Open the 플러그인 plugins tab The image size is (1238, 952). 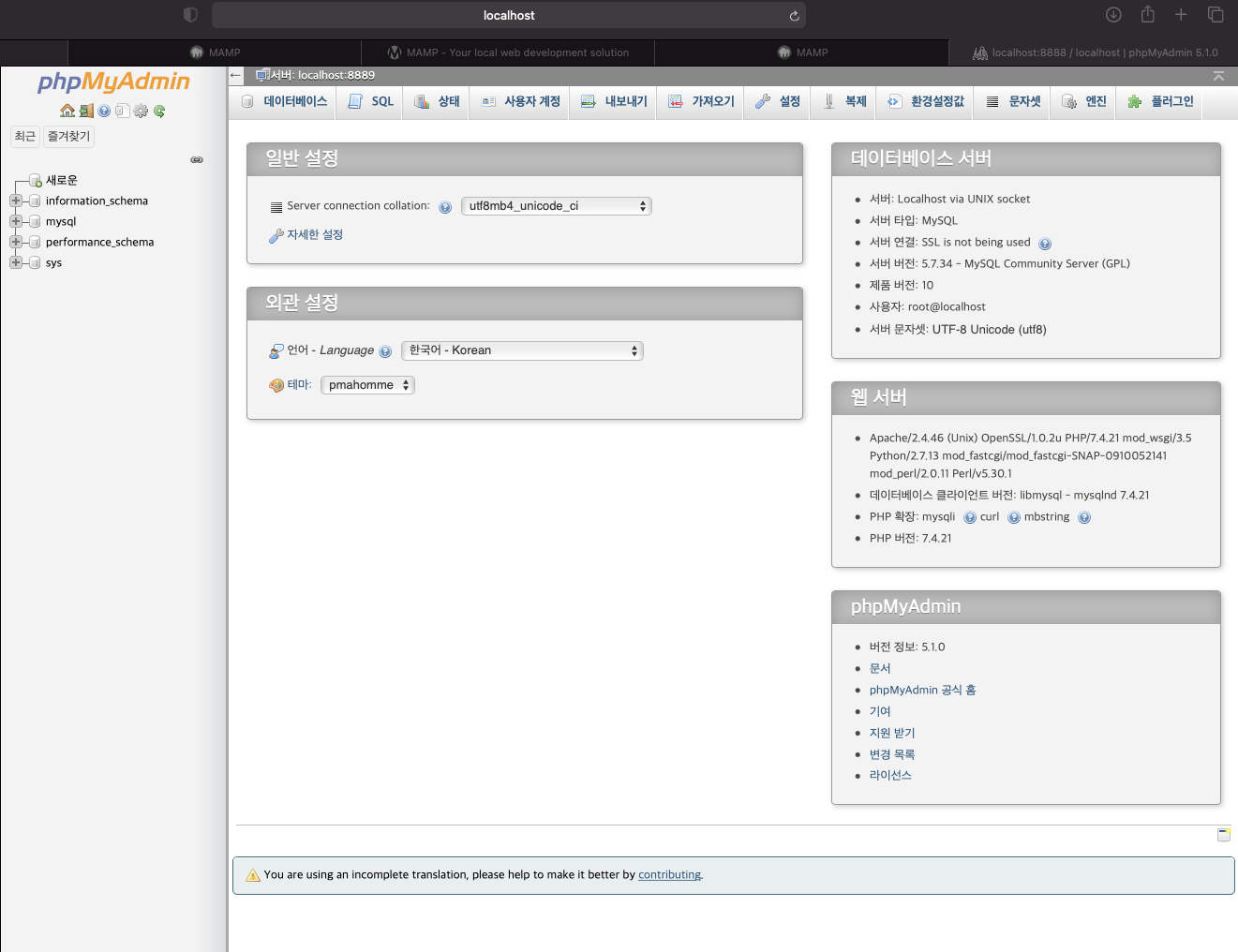[x=1160, y=101]
